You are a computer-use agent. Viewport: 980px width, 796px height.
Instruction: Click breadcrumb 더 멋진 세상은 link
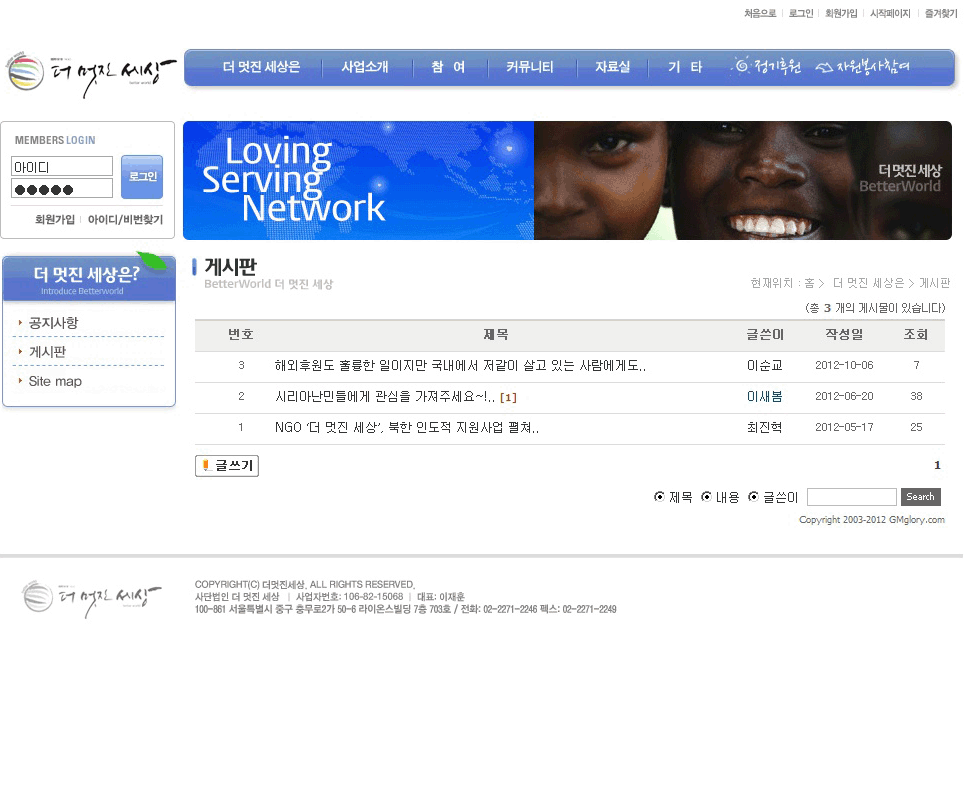[868, 283]
